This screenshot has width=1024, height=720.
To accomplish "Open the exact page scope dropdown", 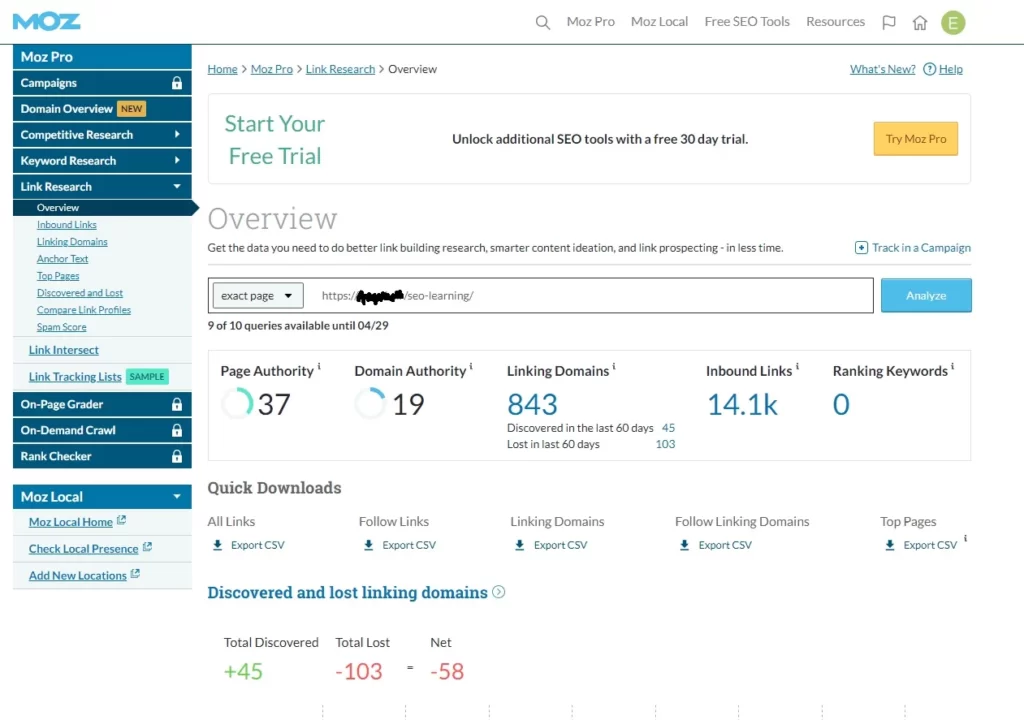I will pyautogui.click(x=258, y=295).
